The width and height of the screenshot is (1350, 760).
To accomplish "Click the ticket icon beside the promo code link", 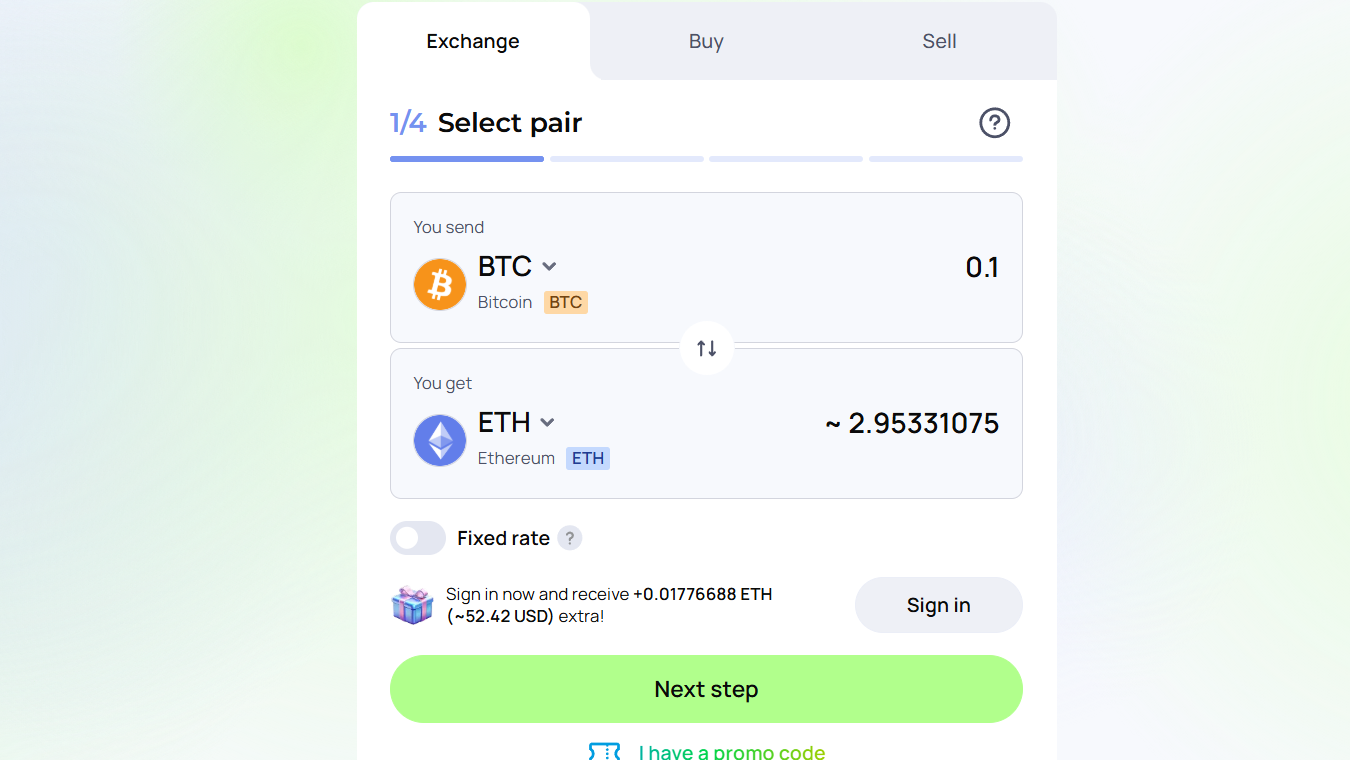I will pyautogui.click(x=604, y=751).
